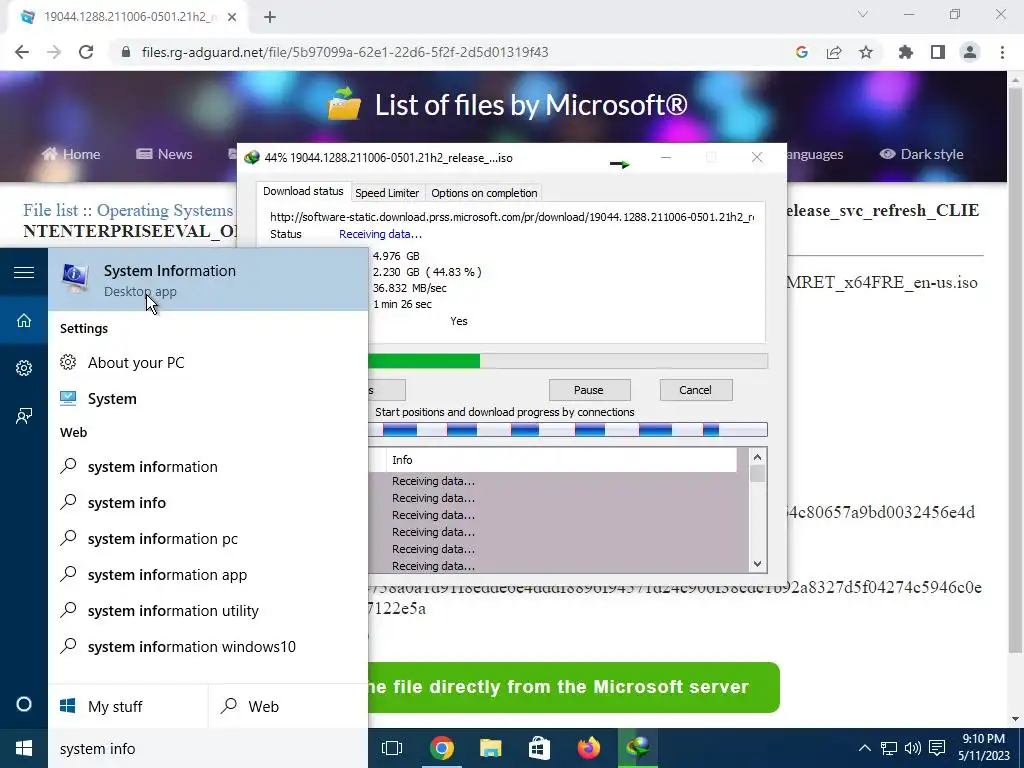Open Task View from the taskbar

392,748
